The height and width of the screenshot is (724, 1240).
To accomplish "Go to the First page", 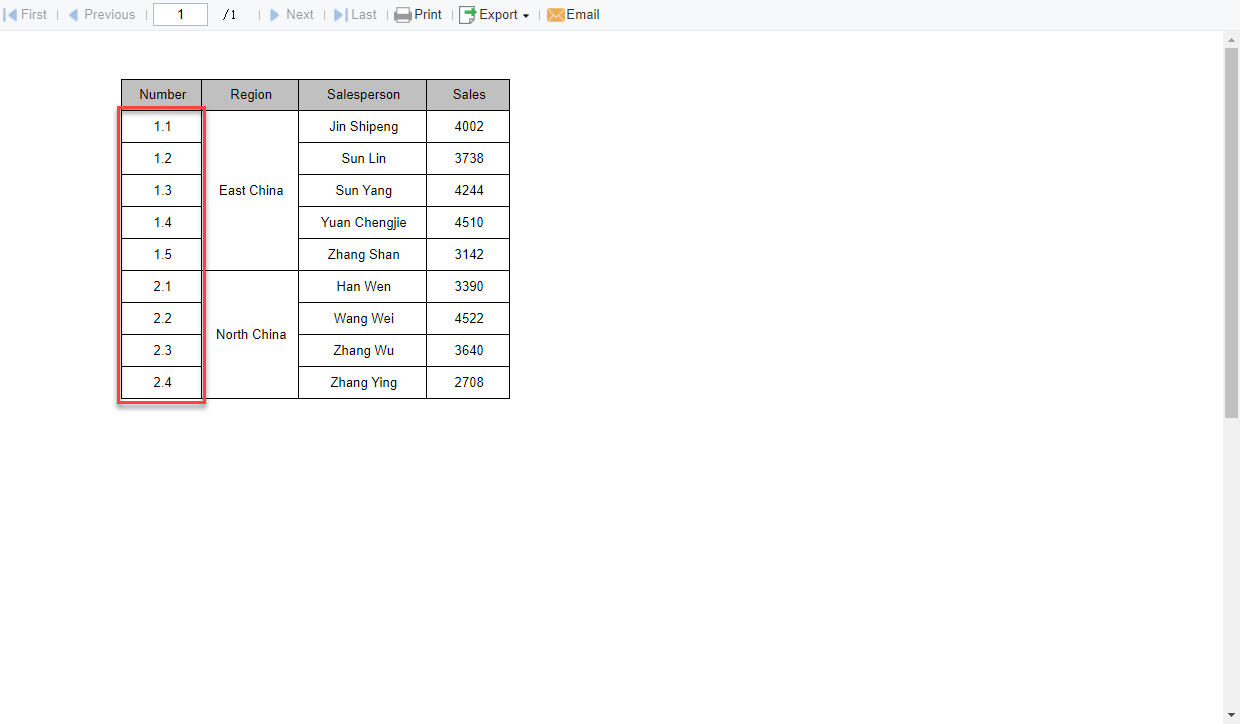I will coord(26,15).
